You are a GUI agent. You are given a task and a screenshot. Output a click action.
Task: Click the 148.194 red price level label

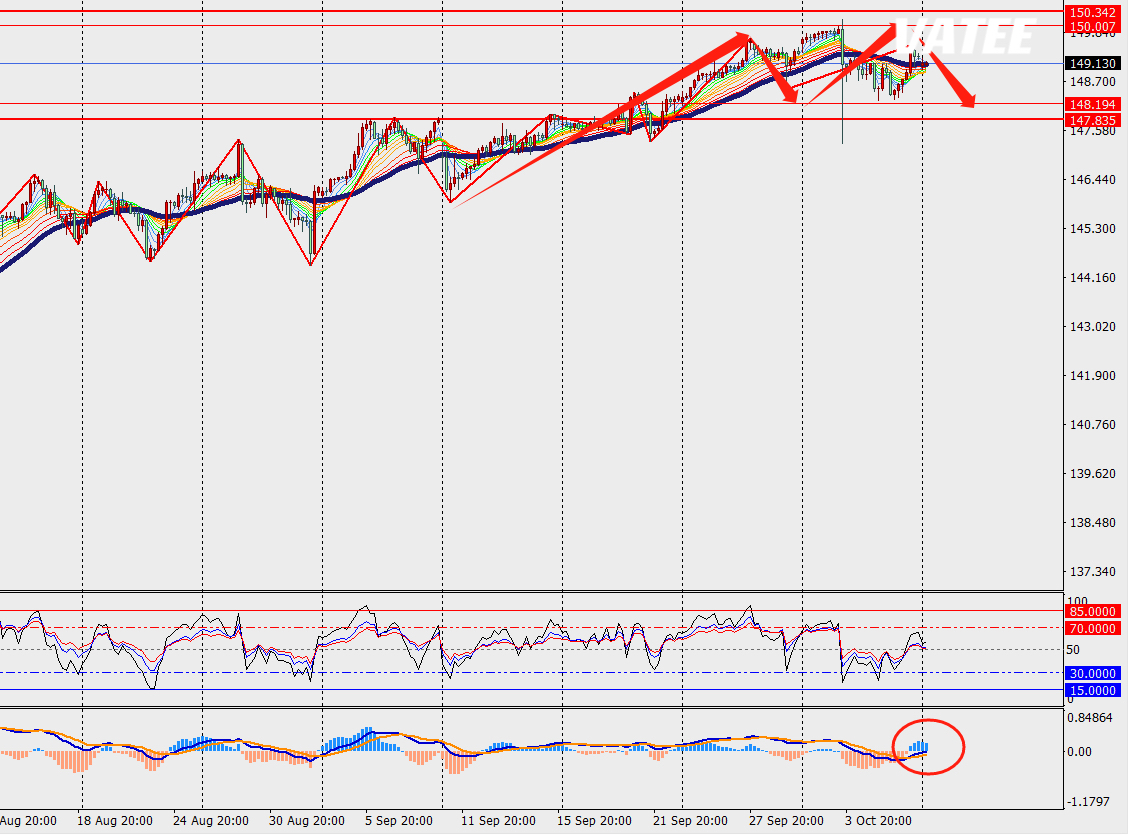pyautogui.click(x=1093, y=104)
